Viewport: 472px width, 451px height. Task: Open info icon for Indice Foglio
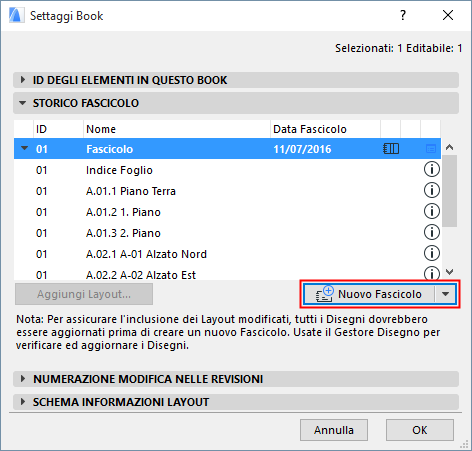click(x=432, y=169)
